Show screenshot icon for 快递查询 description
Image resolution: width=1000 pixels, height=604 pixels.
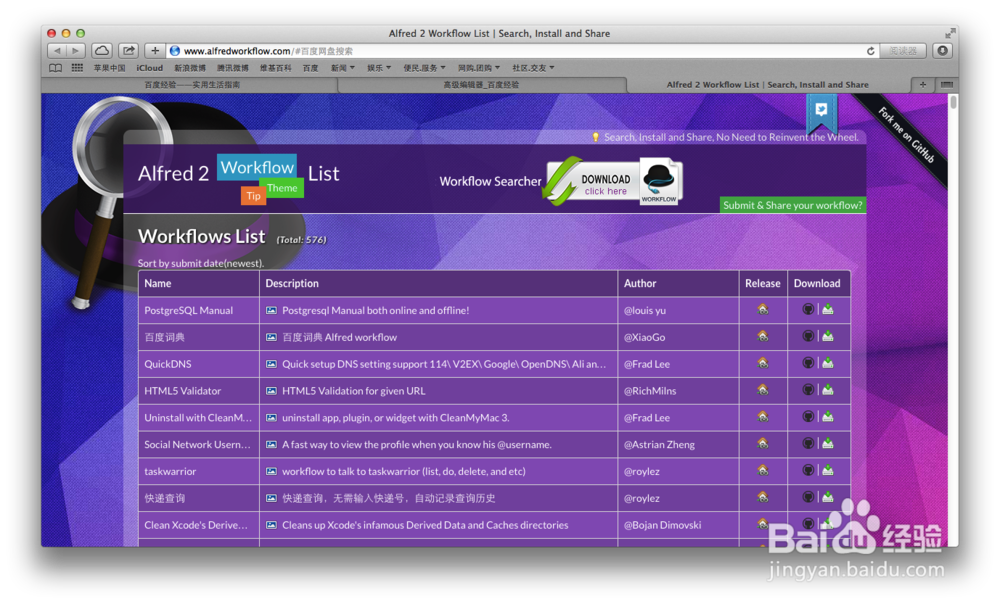click(271, 498)
